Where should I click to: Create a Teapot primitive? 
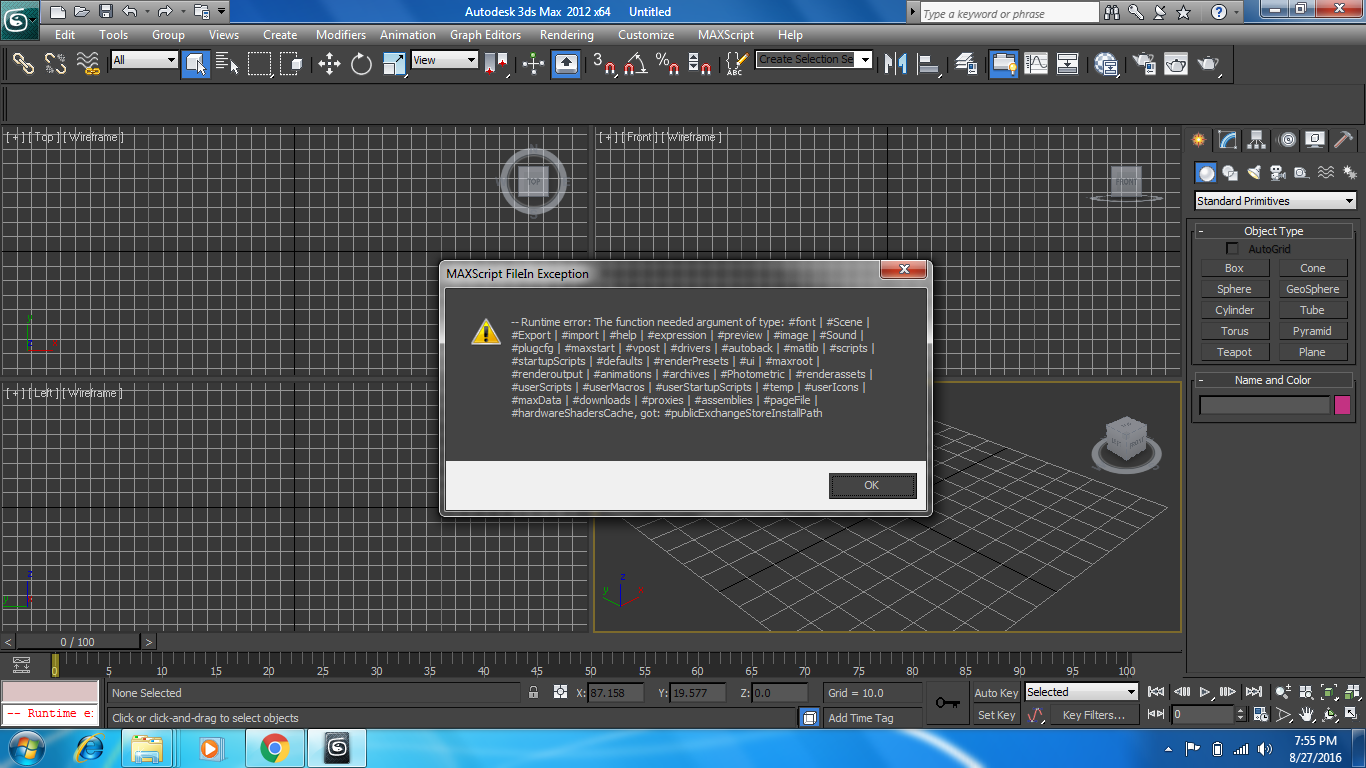(1234, 352)
